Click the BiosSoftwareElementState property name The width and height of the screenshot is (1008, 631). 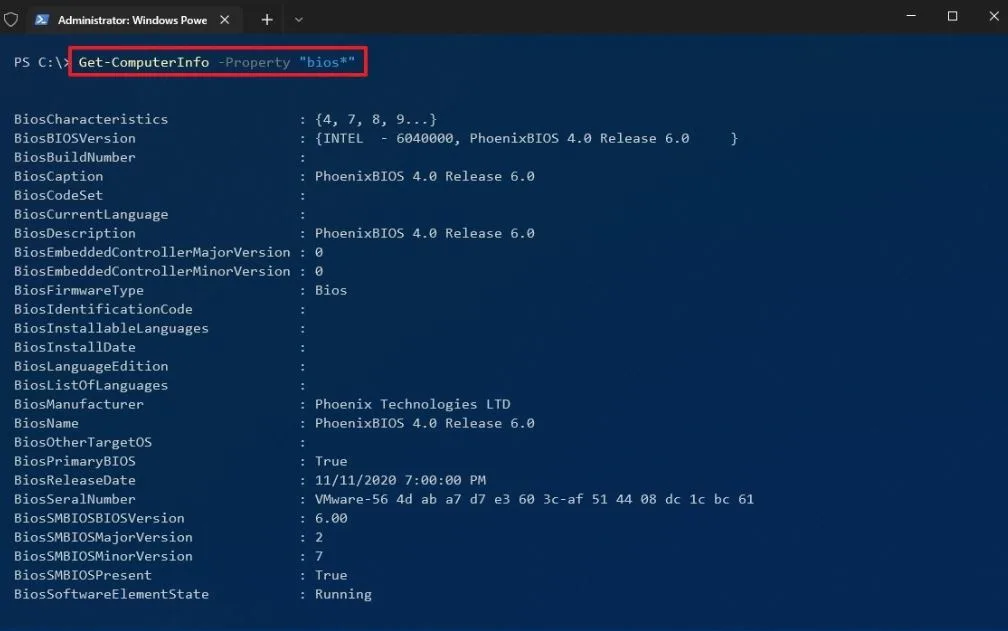tap(111, 594)
